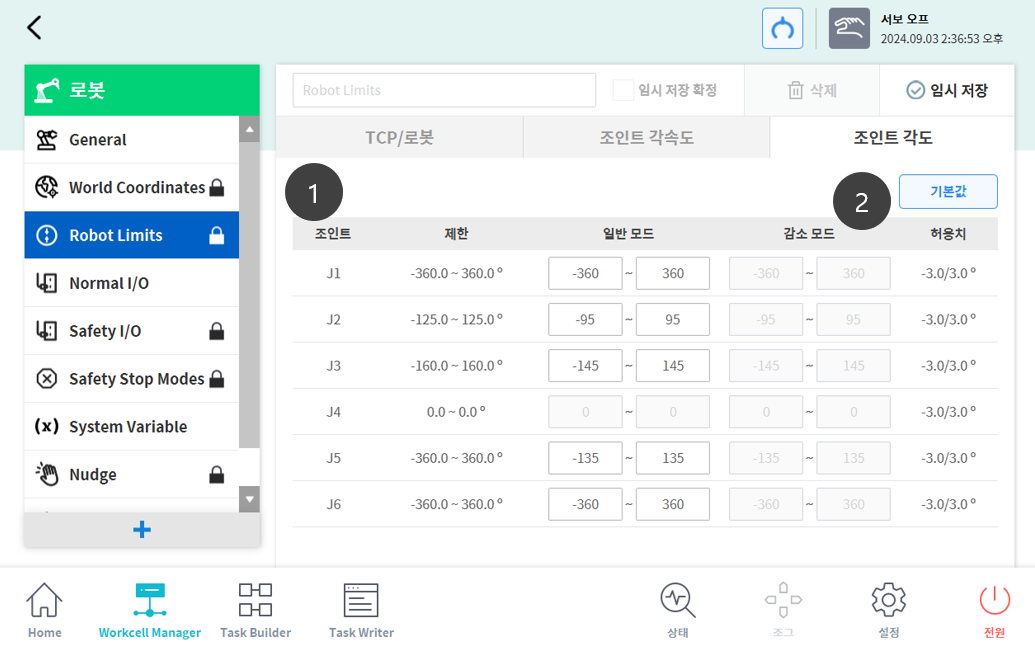Click the J2 normal mode minimum field
The height and width of the screenshot is (646, 1035).
click(585, 320)
